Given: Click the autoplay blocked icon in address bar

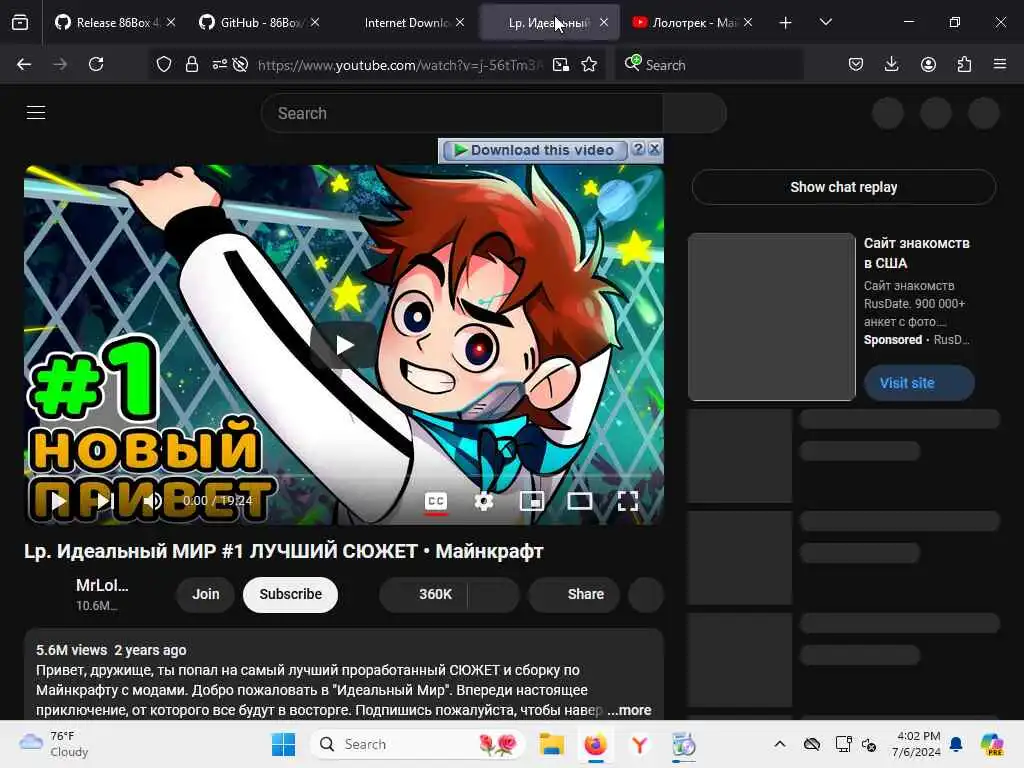Looking at the screenshot, I should point(240,64).
